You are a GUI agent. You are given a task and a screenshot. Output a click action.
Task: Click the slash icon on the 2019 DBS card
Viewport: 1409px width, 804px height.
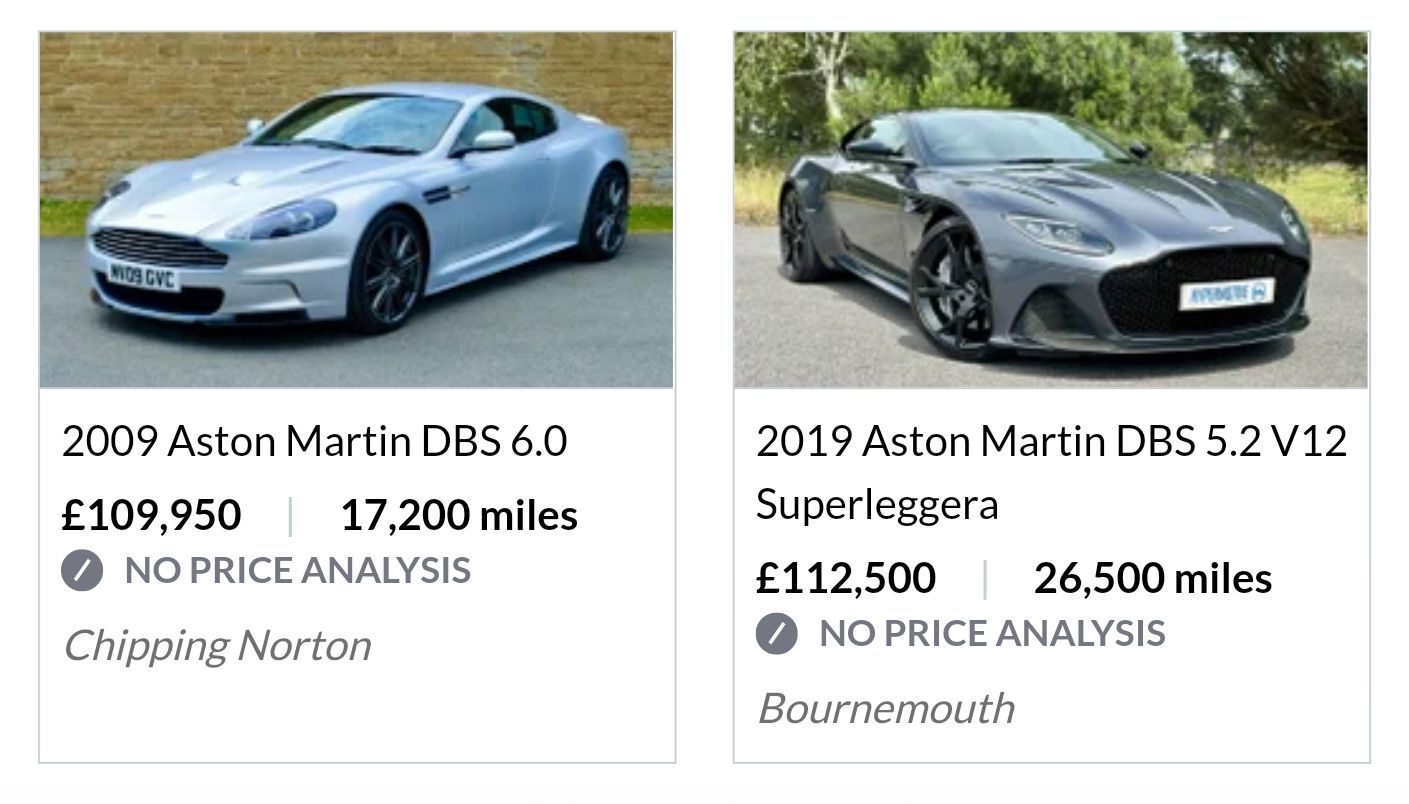click(776, 634)
